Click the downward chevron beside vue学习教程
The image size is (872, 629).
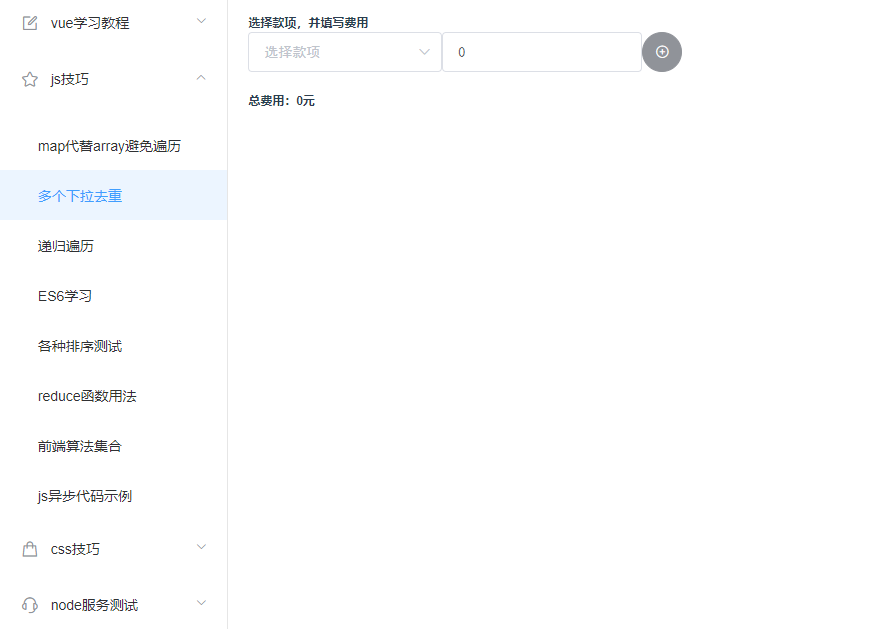tap(200, 20)
